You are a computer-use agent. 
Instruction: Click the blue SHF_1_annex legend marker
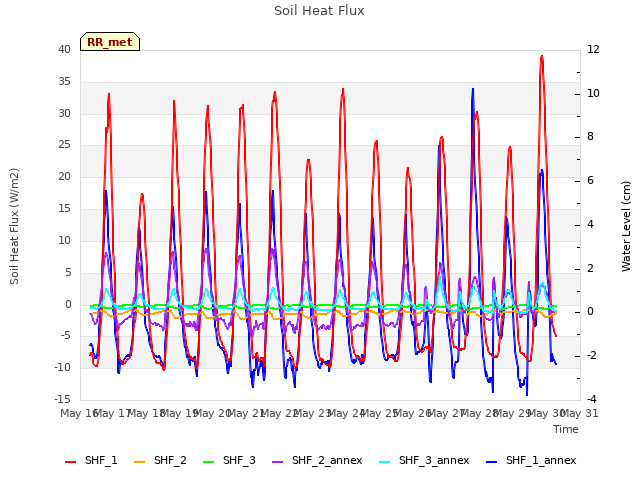[x=492, y=462]
